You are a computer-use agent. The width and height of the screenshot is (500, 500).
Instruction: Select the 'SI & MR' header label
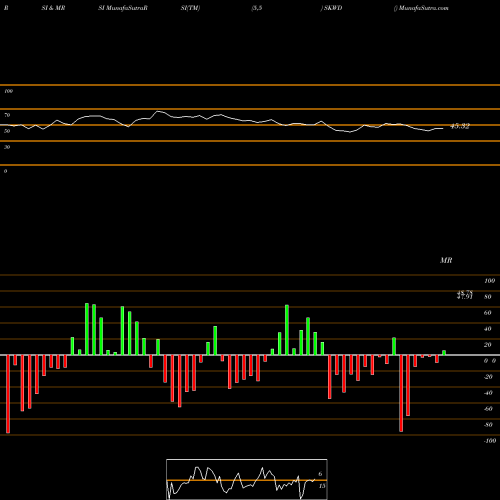pos(53,8)
